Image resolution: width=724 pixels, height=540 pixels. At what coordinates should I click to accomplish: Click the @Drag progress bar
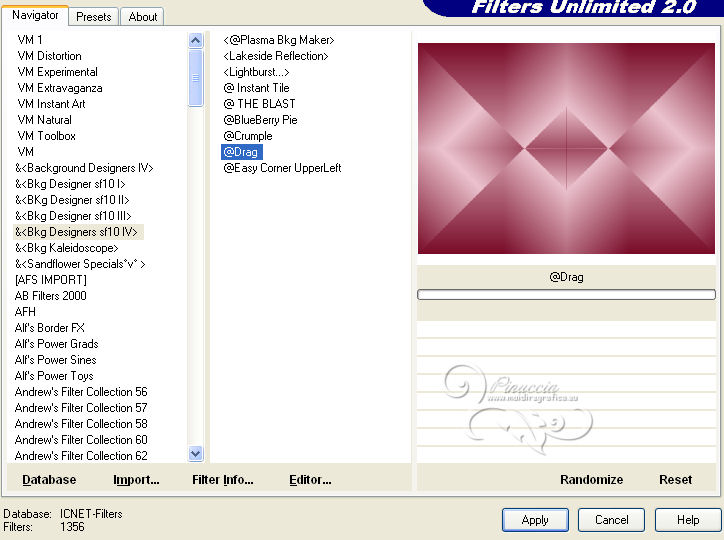566,294
